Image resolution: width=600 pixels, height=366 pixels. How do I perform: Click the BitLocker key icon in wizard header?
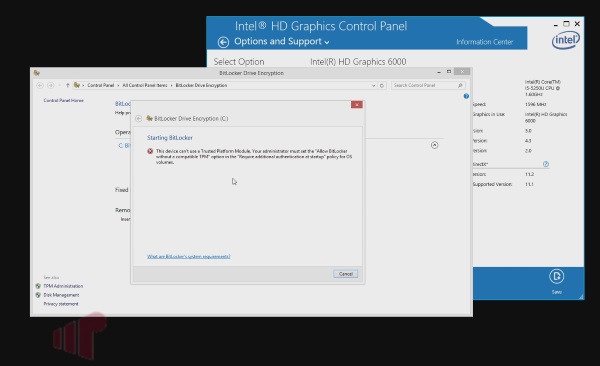point(150,118)
